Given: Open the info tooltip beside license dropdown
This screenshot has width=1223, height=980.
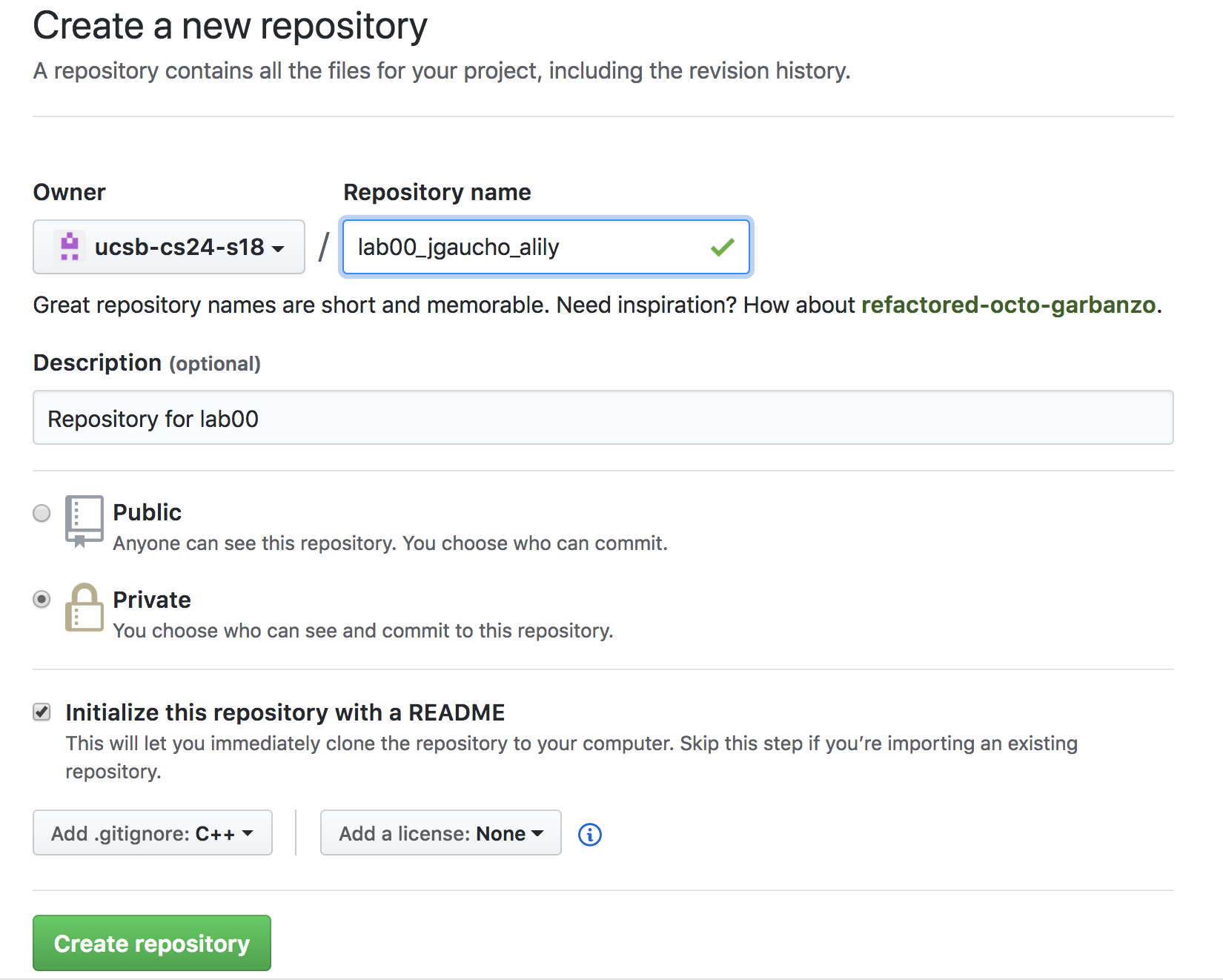Looking at the screenshot, I should pos(589,832).
